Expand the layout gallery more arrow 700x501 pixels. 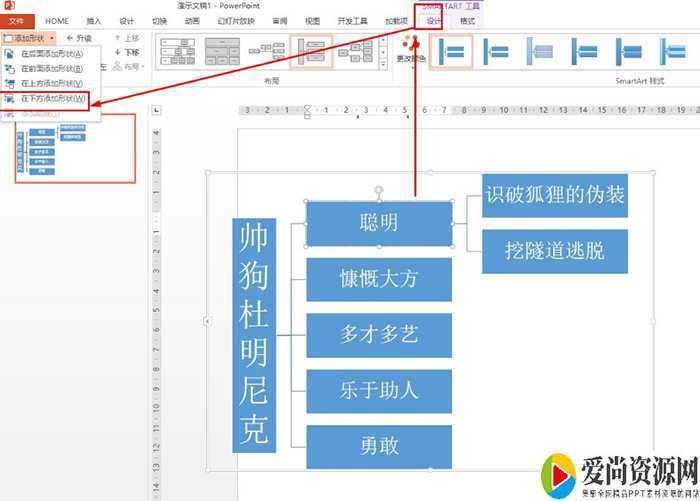pos(382,64)
